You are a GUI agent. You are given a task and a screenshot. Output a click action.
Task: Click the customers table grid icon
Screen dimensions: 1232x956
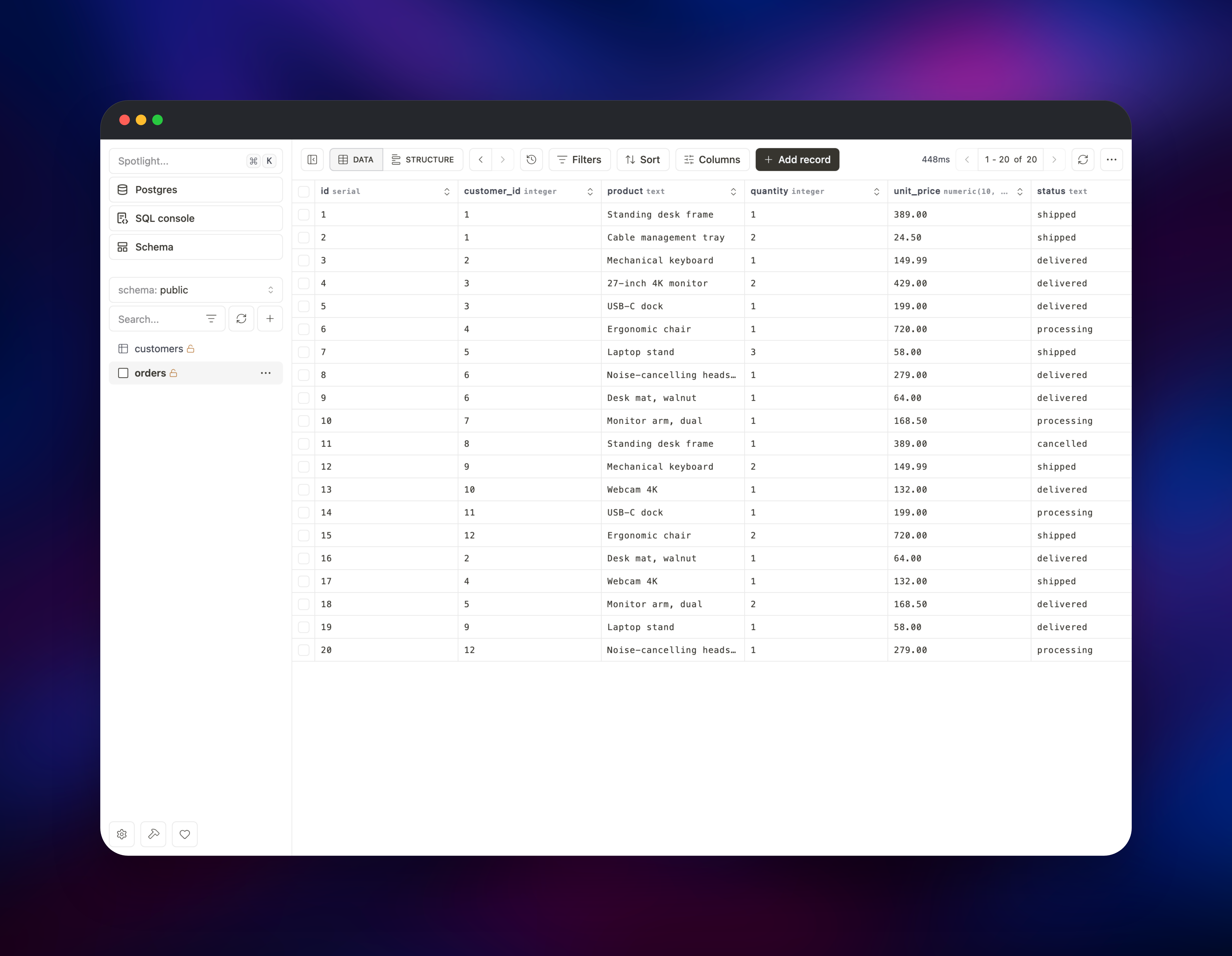pyautogui.click(x=123, y=349)
